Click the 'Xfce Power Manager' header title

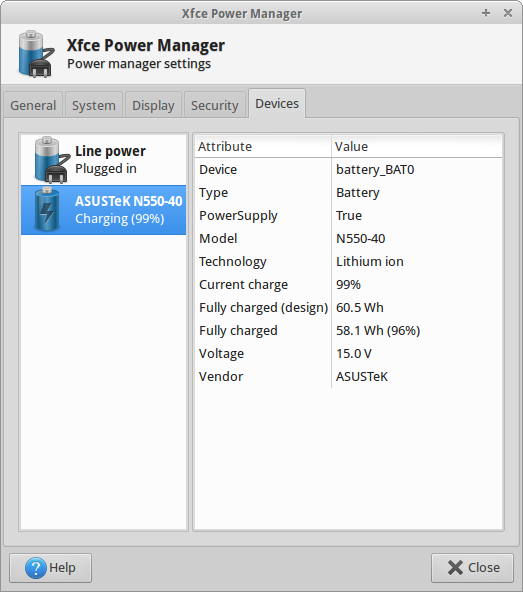point(146,45)
